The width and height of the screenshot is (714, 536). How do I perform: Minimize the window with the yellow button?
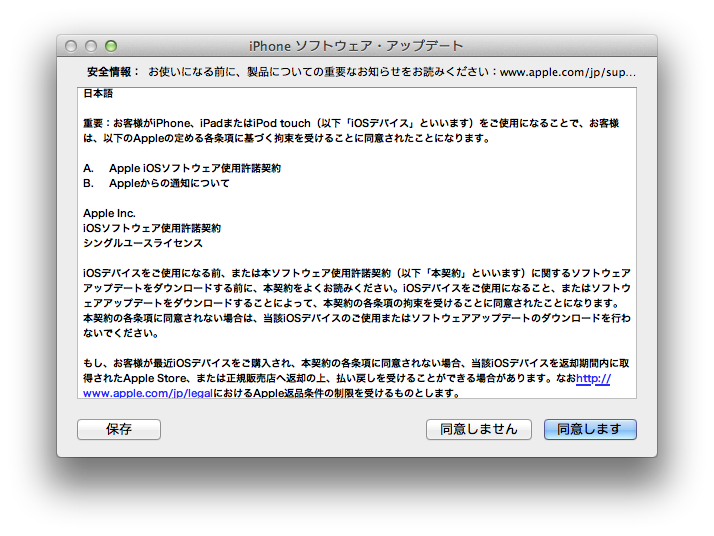coord(91,46)
